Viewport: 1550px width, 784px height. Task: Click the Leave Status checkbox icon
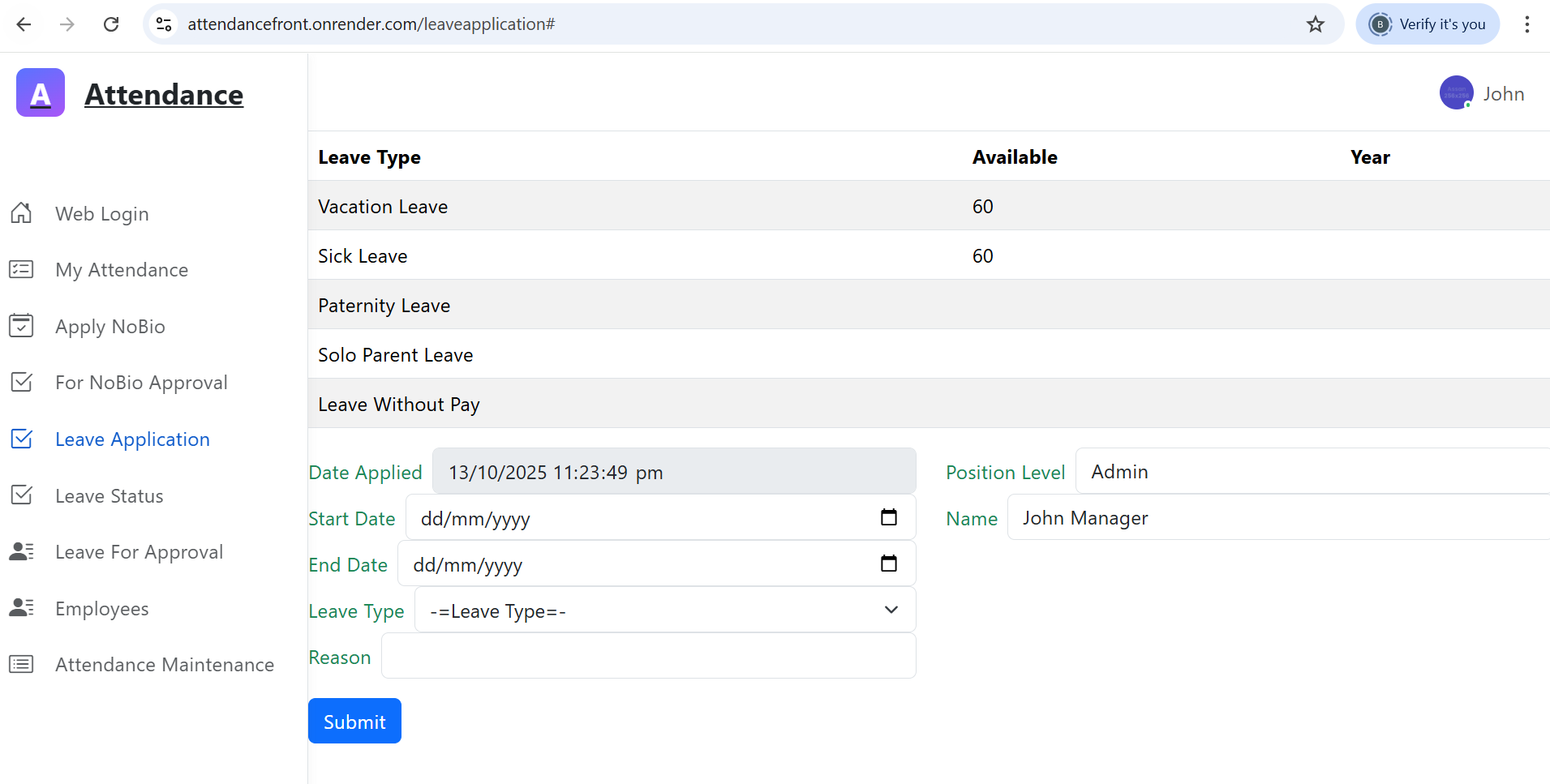21,495
